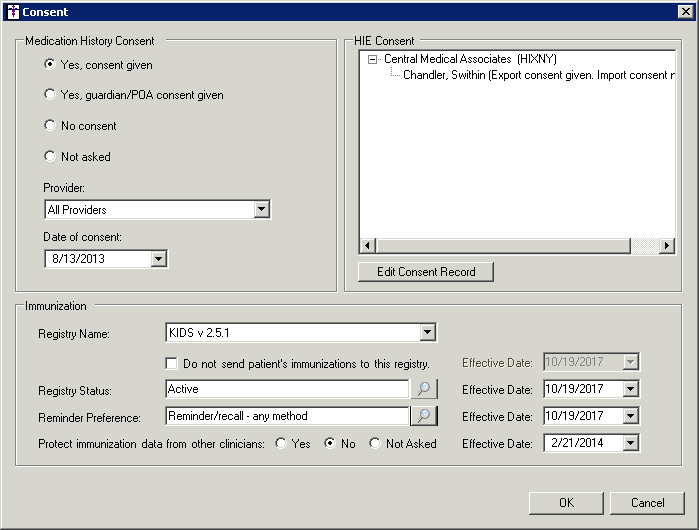The image size is (699, 530).
Task: Enable 'Do not send patient's immunizations' checkbox
Action: point(172,363)
